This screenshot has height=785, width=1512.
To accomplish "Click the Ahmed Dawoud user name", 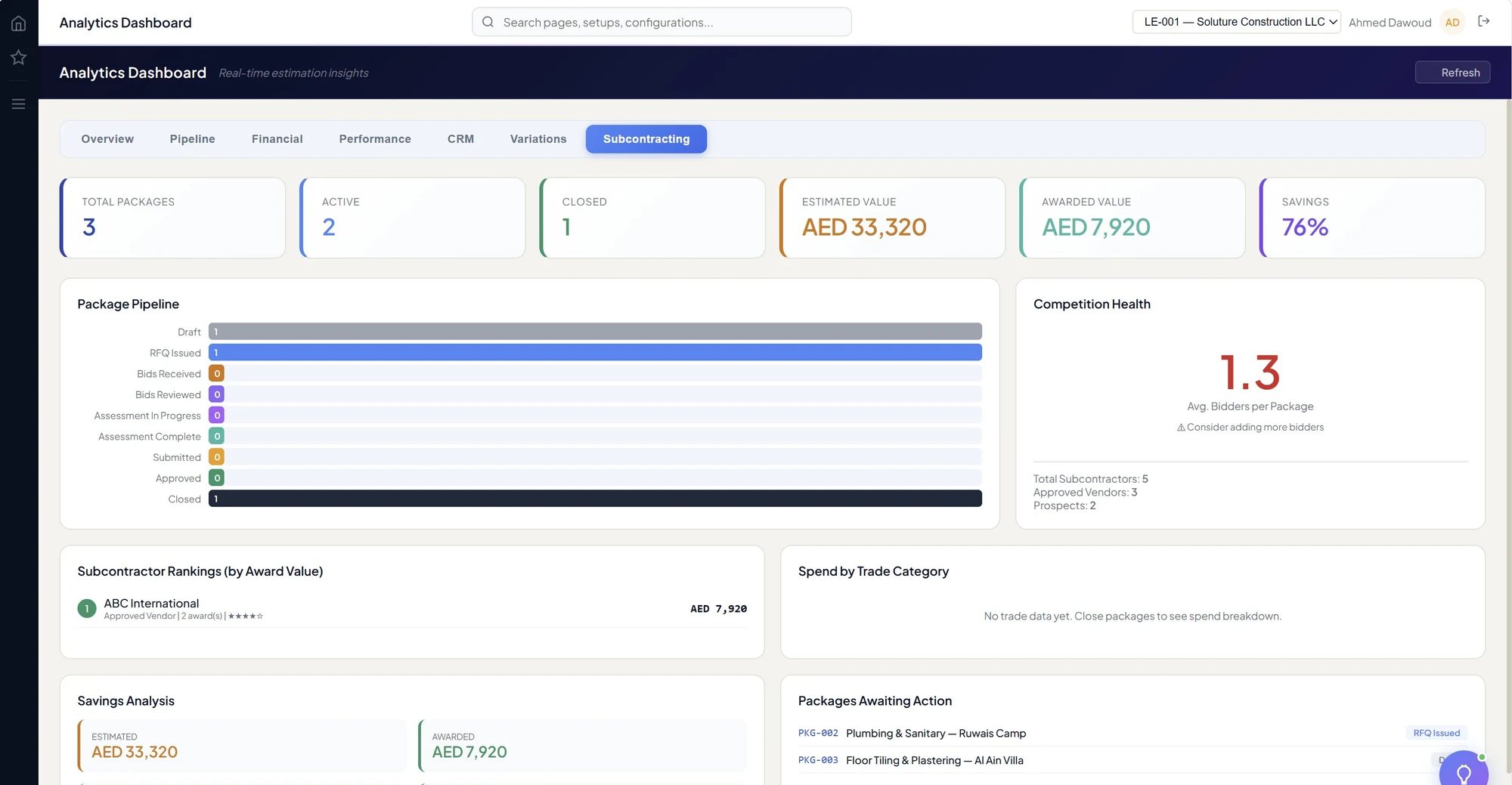I will pos(1390,23).
